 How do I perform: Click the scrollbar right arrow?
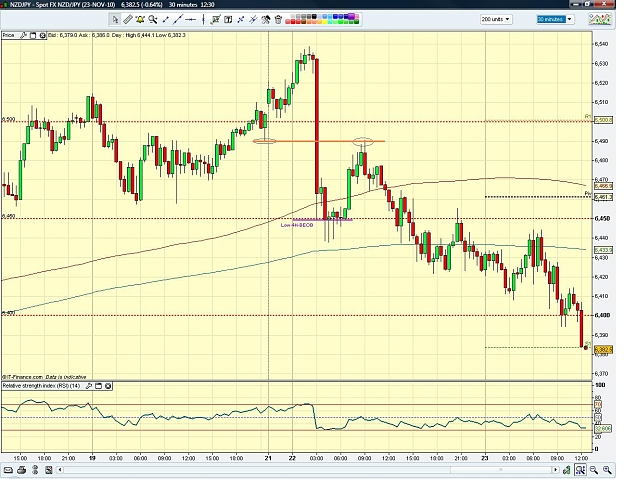pos(556,469)
